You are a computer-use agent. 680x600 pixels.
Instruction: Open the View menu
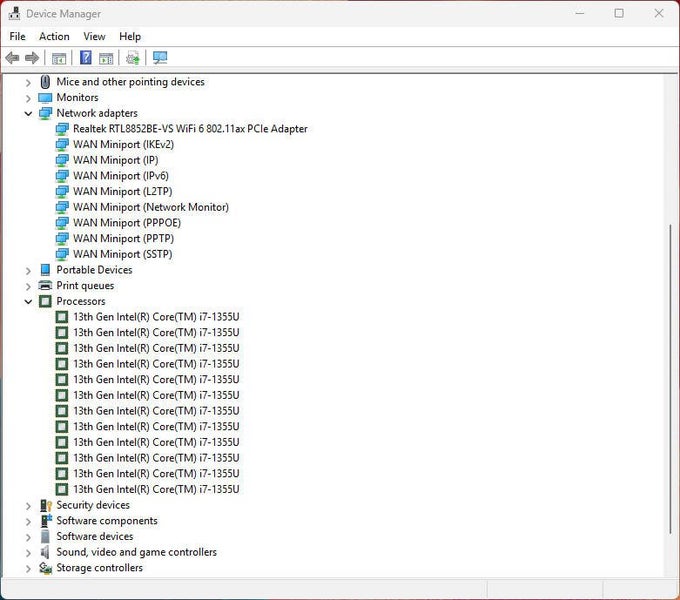pos(94,36)
